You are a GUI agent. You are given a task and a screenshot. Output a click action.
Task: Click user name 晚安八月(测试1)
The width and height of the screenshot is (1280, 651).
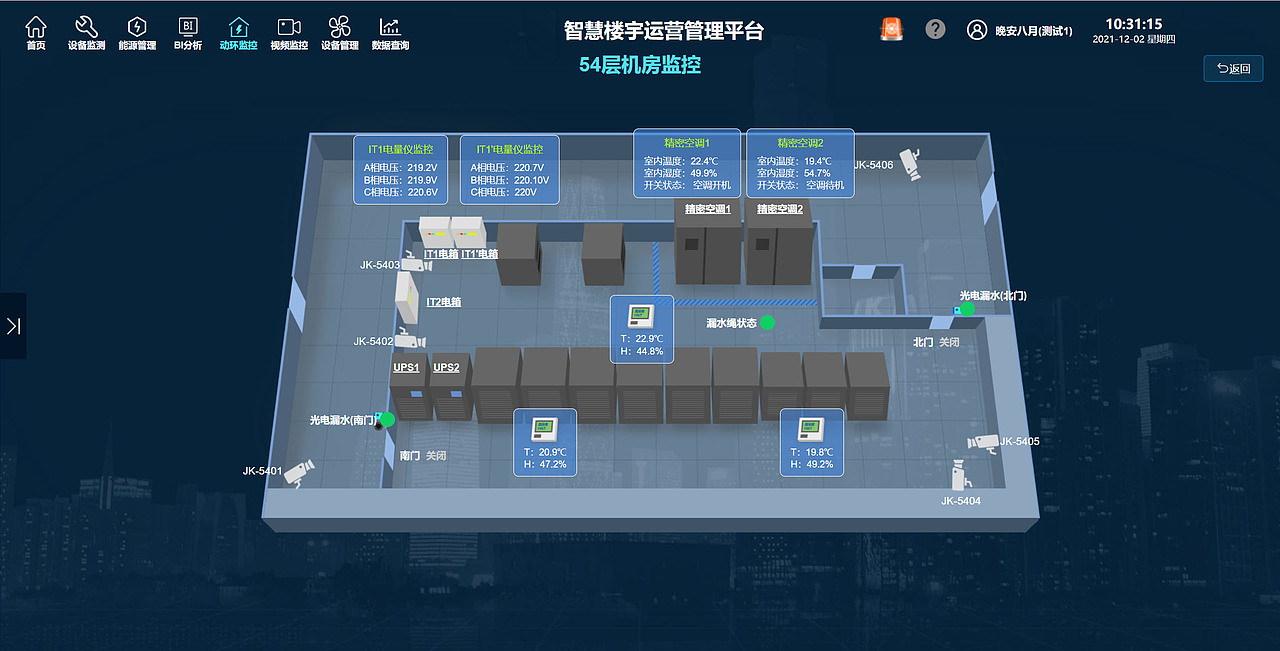point(1034,31)
